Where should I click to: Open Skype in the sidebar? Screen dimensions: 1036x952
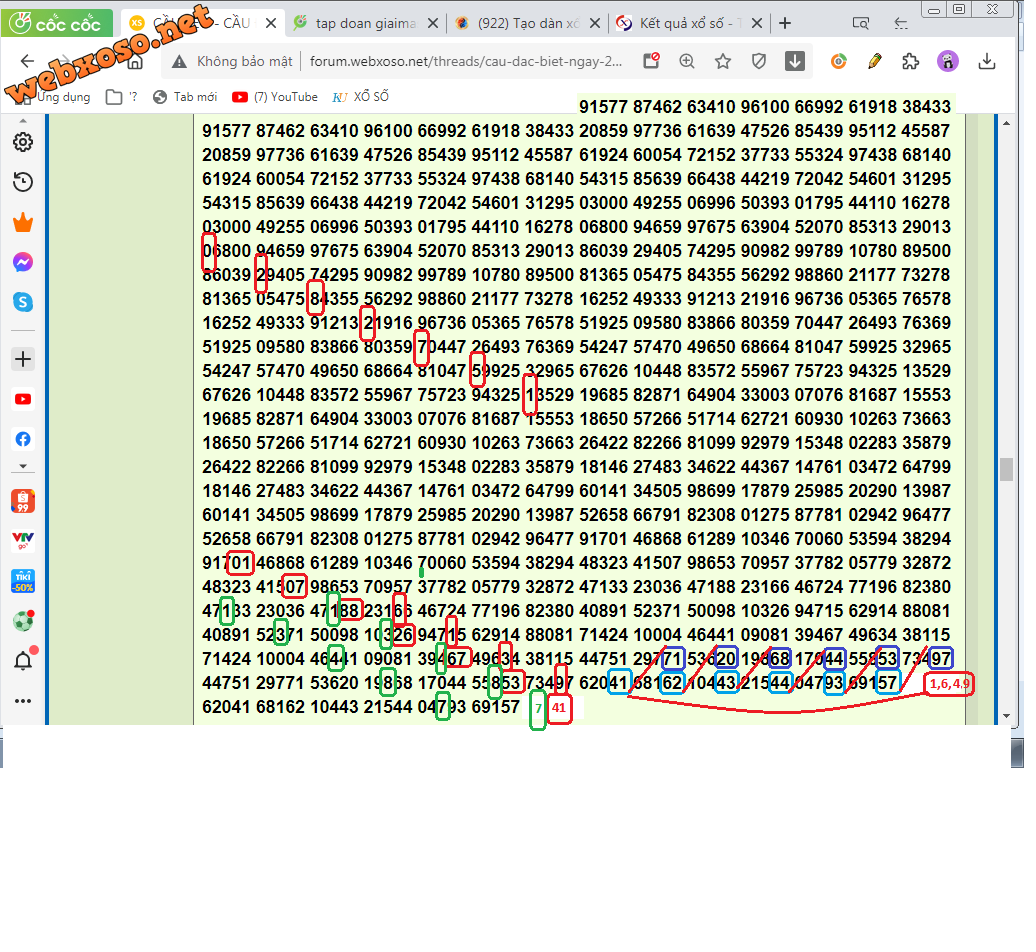point(22,301)
